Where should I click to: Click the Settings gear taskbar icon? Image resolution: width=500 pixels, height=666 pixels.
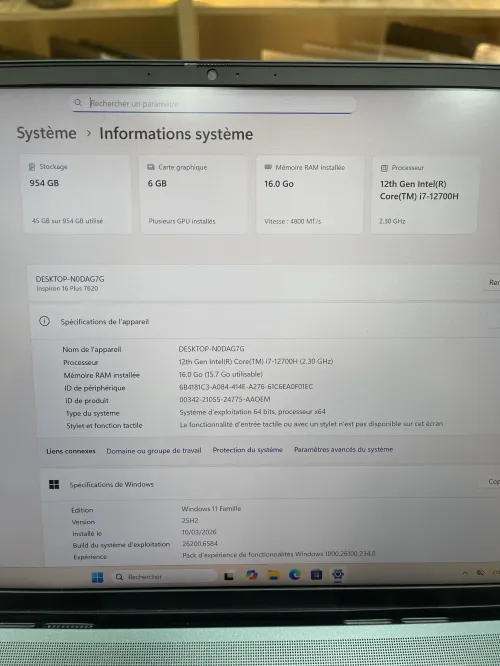[338, 574]
